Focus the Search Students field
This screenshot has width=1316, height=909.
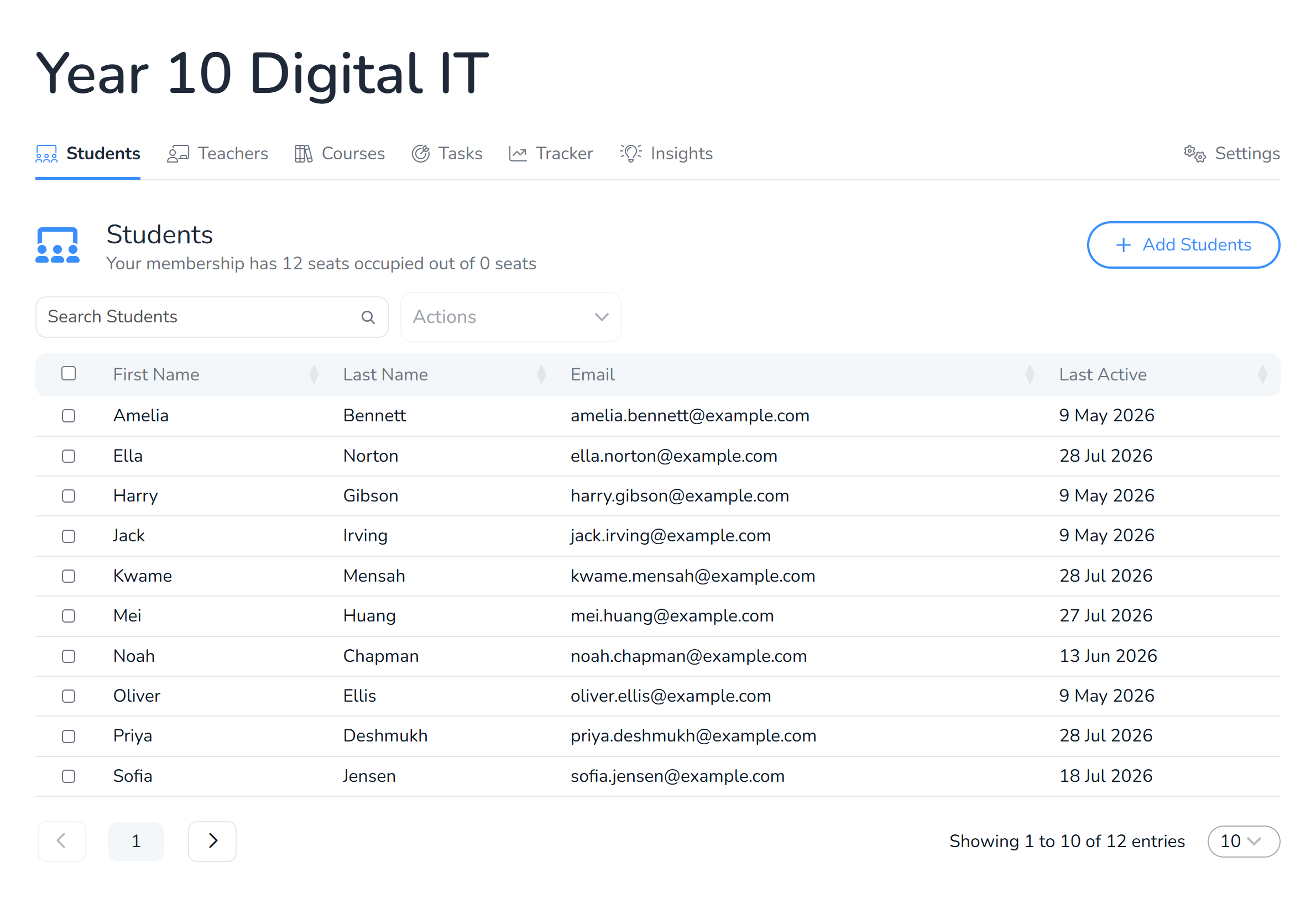(x=212, y=317)
